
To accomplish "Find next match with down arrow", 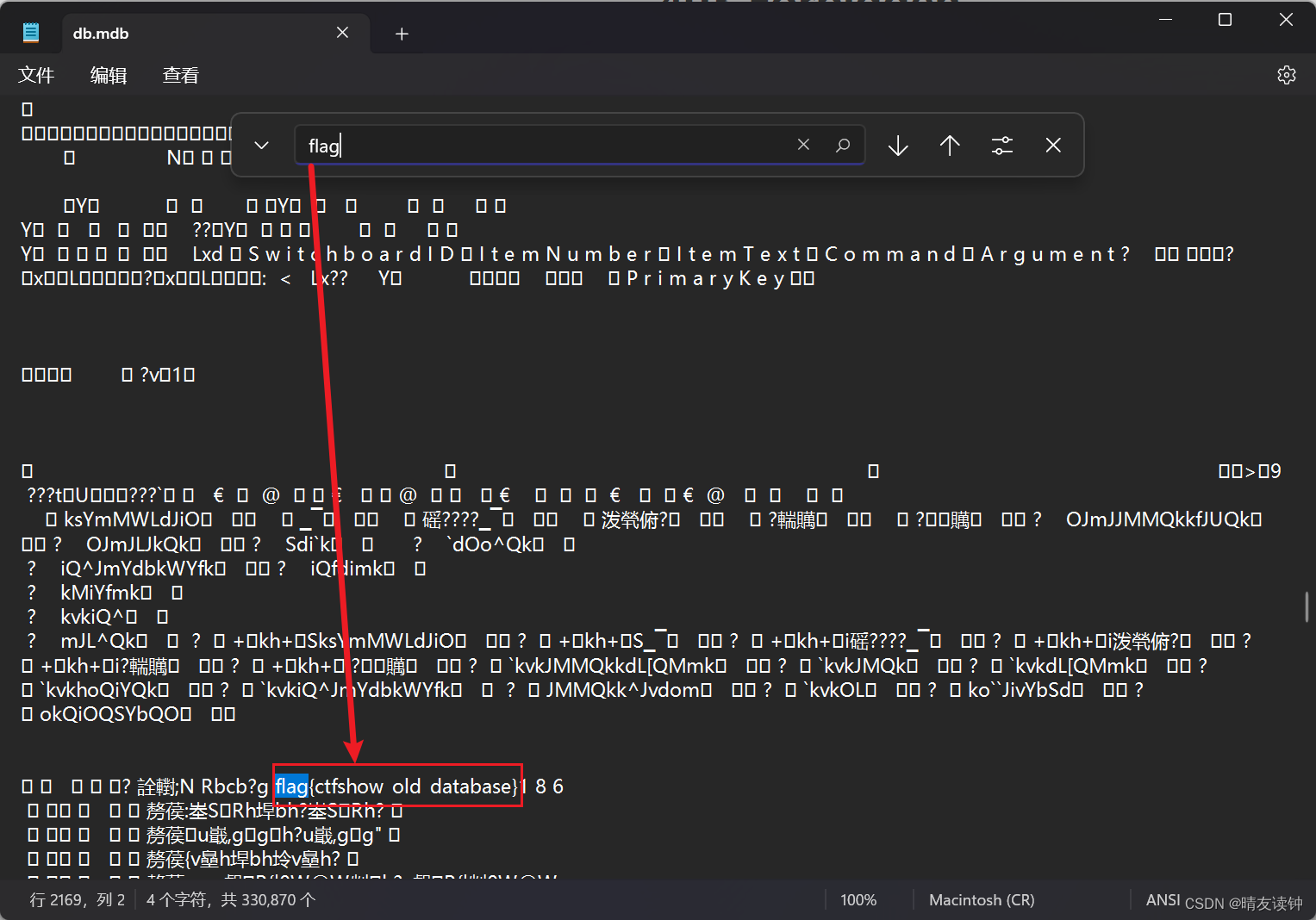I will coord(898,146).
